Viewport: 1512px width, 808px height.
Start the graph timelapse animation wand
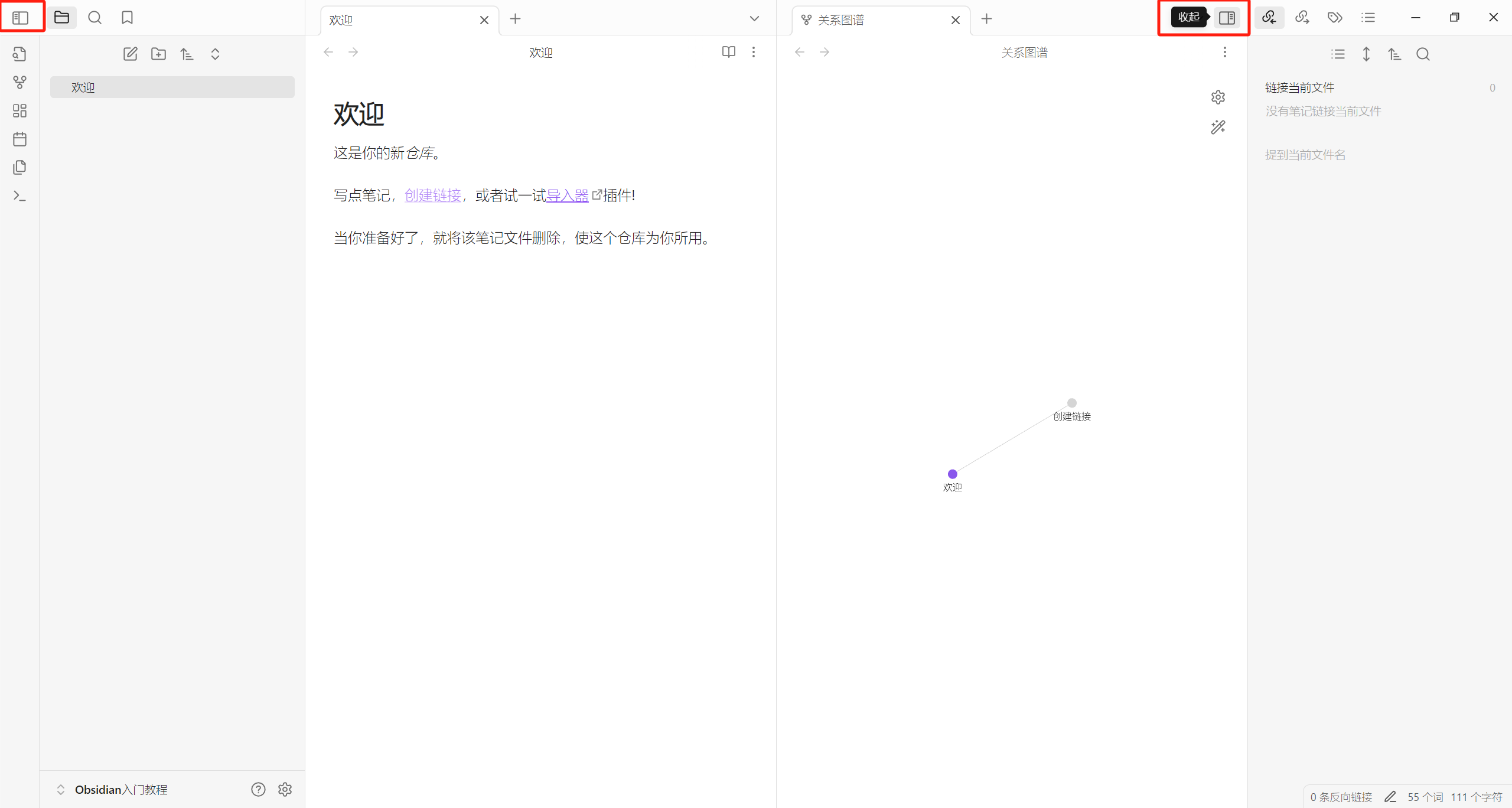click(x=1218, y=127)
